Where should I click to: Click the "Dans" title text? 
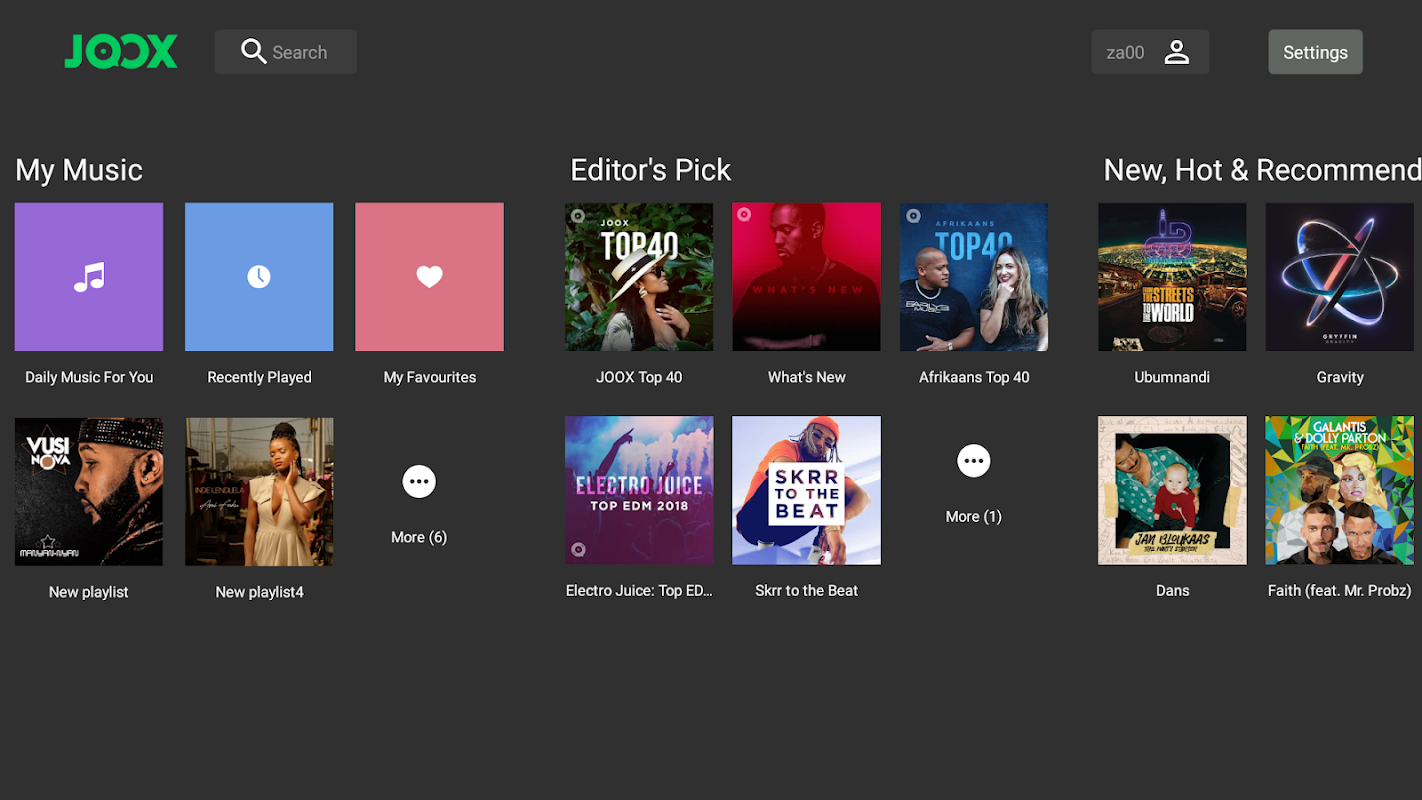coord(1172,590)
